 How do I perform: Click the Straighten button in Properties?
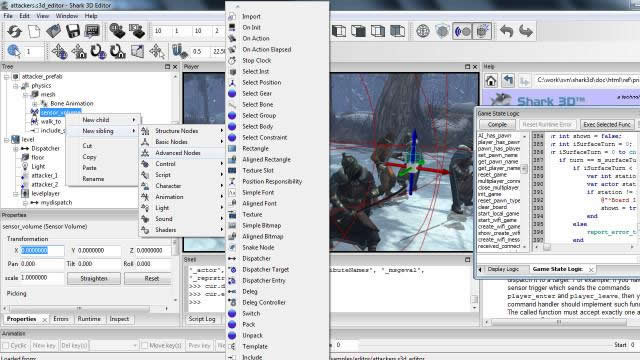point(94,278)
